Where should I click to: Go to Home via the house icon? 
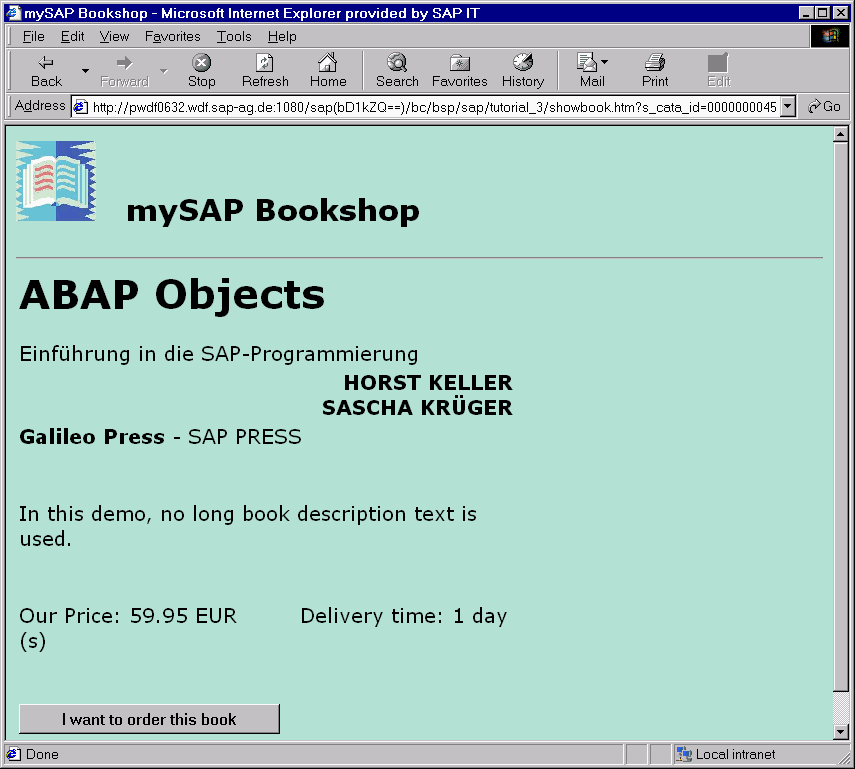327,63
